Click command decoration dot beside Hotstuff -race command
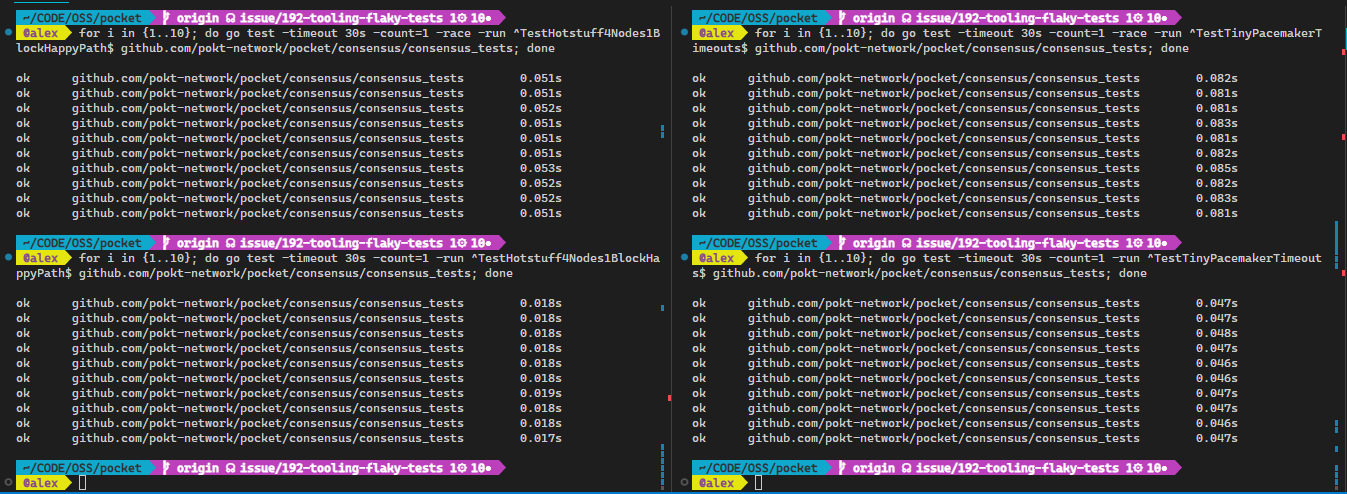This screenshot has height=494, width=1347. pos(8,33)
